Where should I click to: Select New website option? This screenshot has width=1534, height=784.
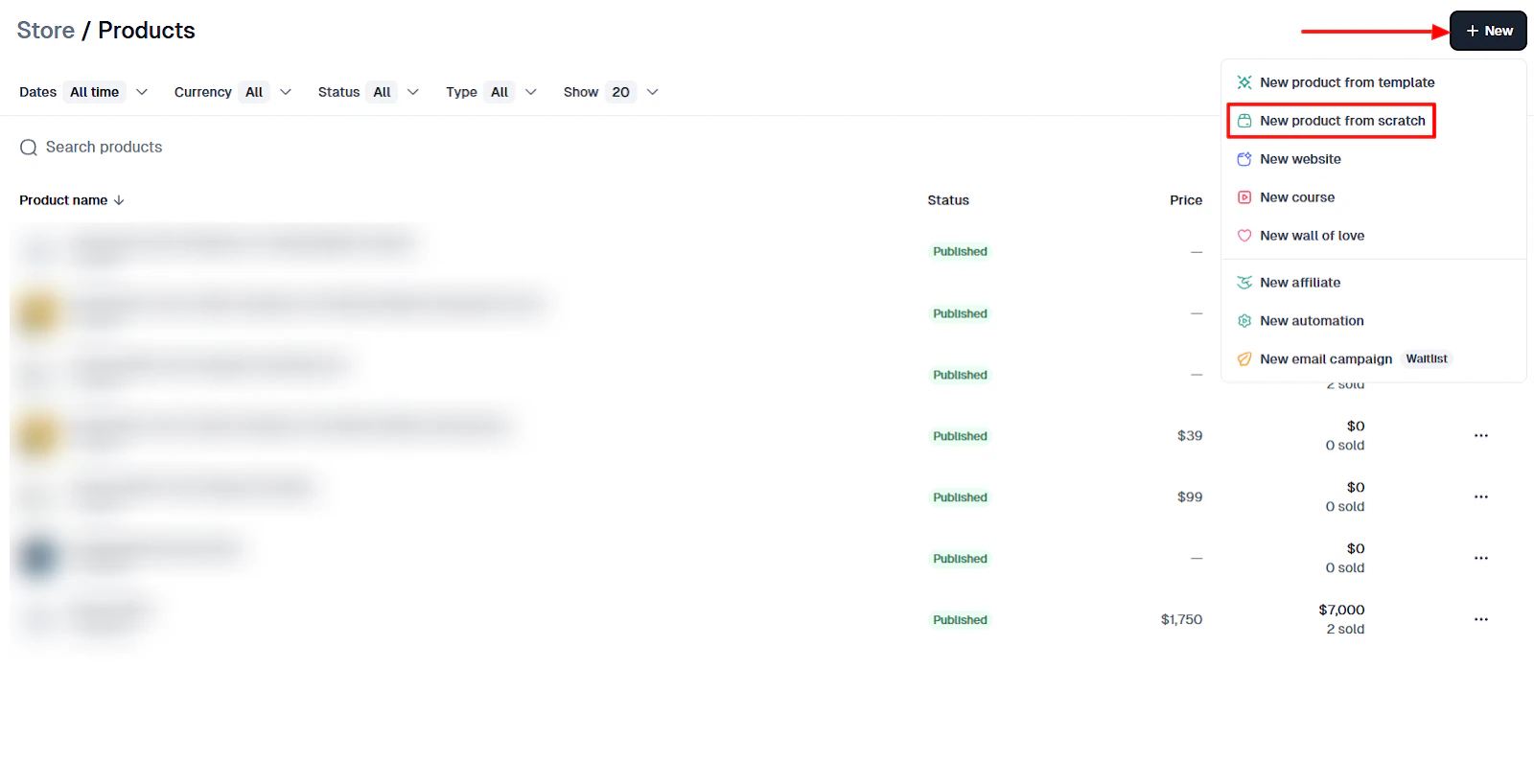(1374, 159)
